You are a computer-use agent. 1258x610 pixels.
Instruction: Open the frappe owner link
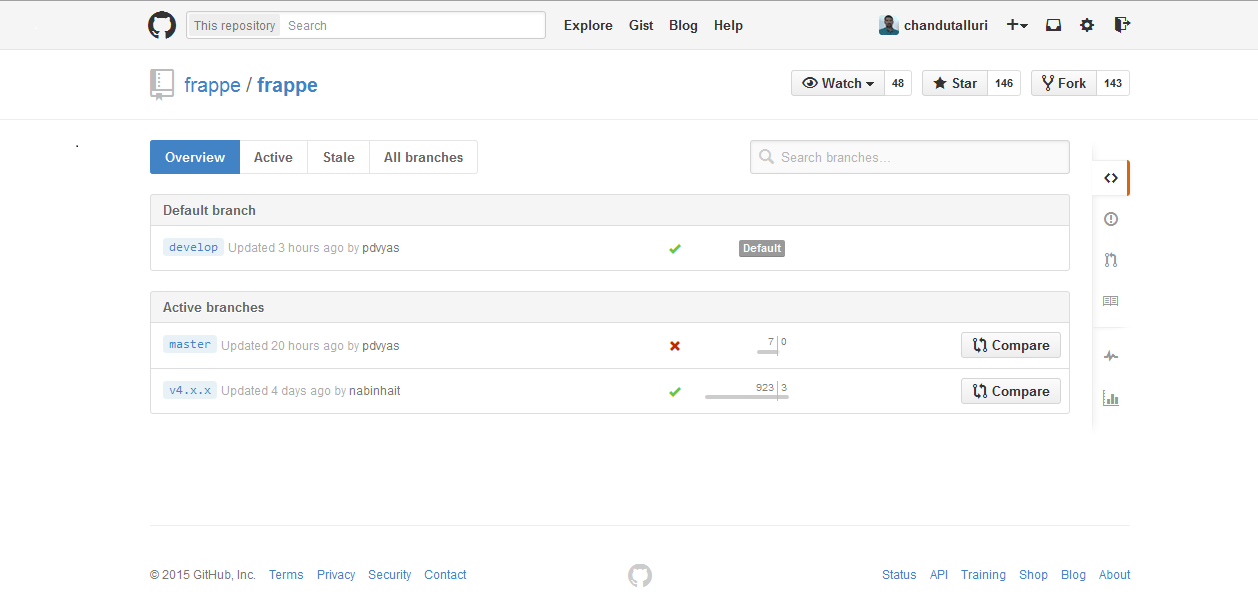point(212,85)
